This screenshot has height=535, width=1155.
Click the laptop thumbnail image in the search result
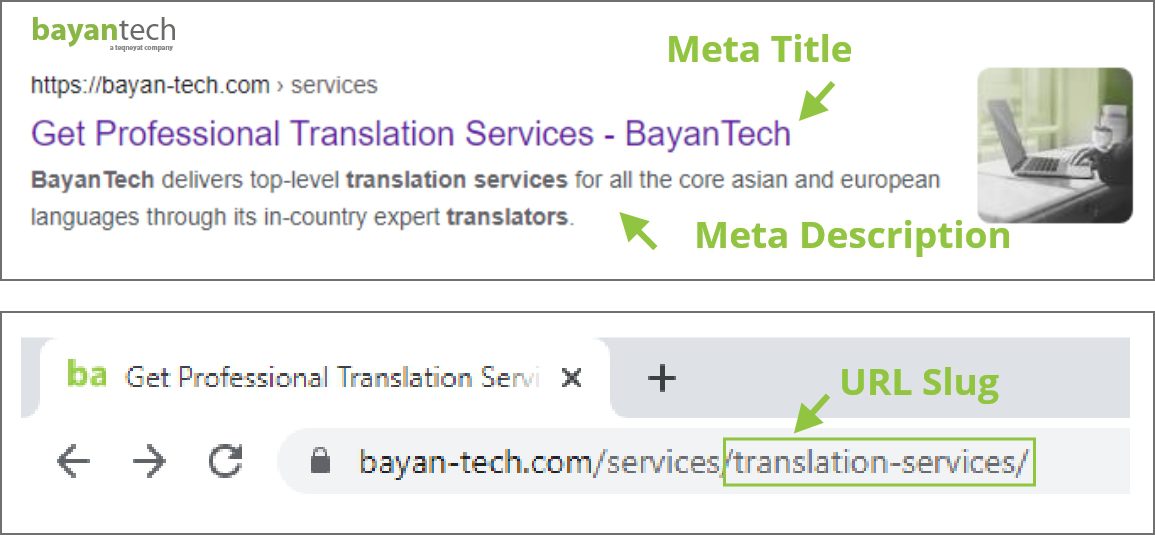click(1055, 145)
